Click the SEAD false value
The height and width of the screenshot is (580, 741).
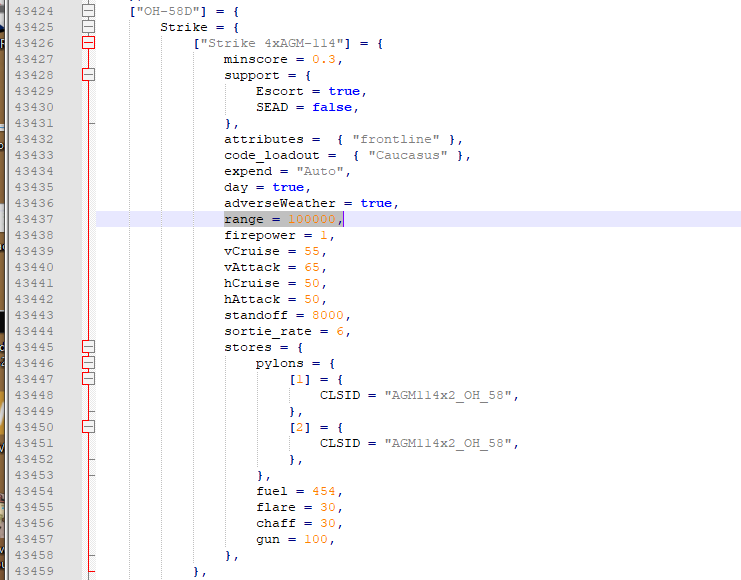[332, 107]
